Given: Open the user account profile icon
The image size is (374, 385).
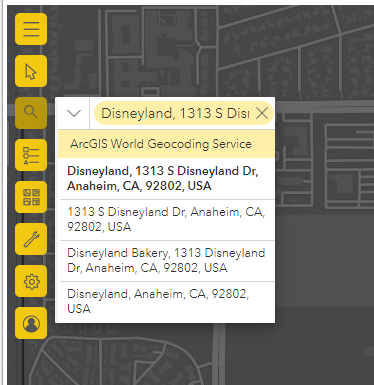Looking at the screenshot, I should click(x=31, y=323).
